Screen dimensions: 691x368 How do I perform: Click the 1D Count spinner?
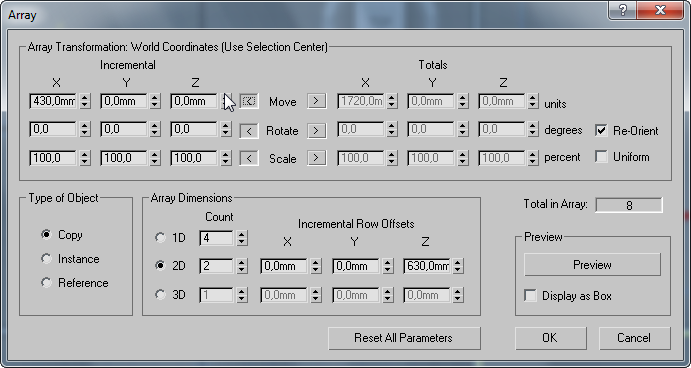241,238
